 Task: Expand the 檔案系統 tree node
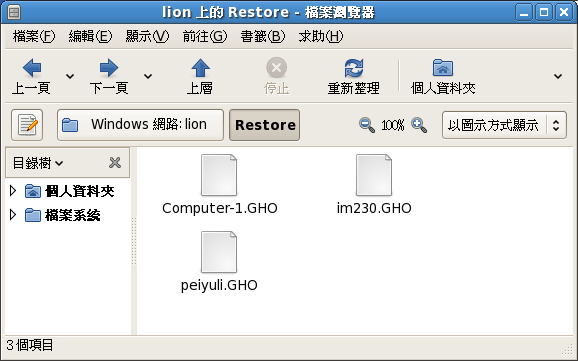click(13, 215)
